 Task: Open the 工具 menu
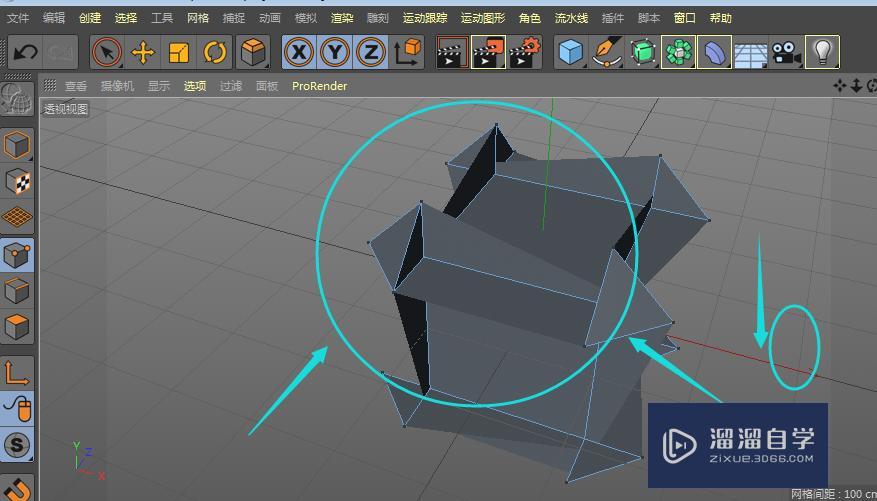[162, 18]
